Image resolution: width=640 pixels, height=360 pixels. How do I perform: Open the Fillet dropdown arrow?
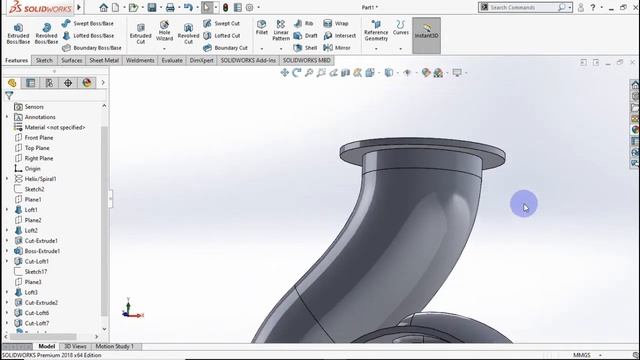(262, 49)
